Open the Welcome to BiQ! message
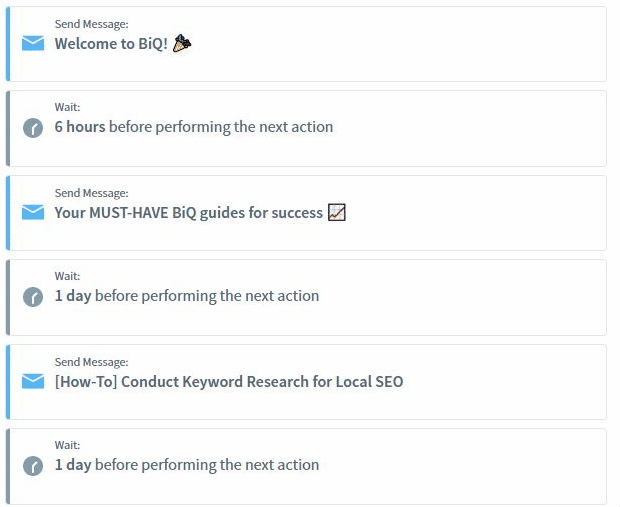The width and height of the screenshot is (620, 507). [x=111, y=44]
